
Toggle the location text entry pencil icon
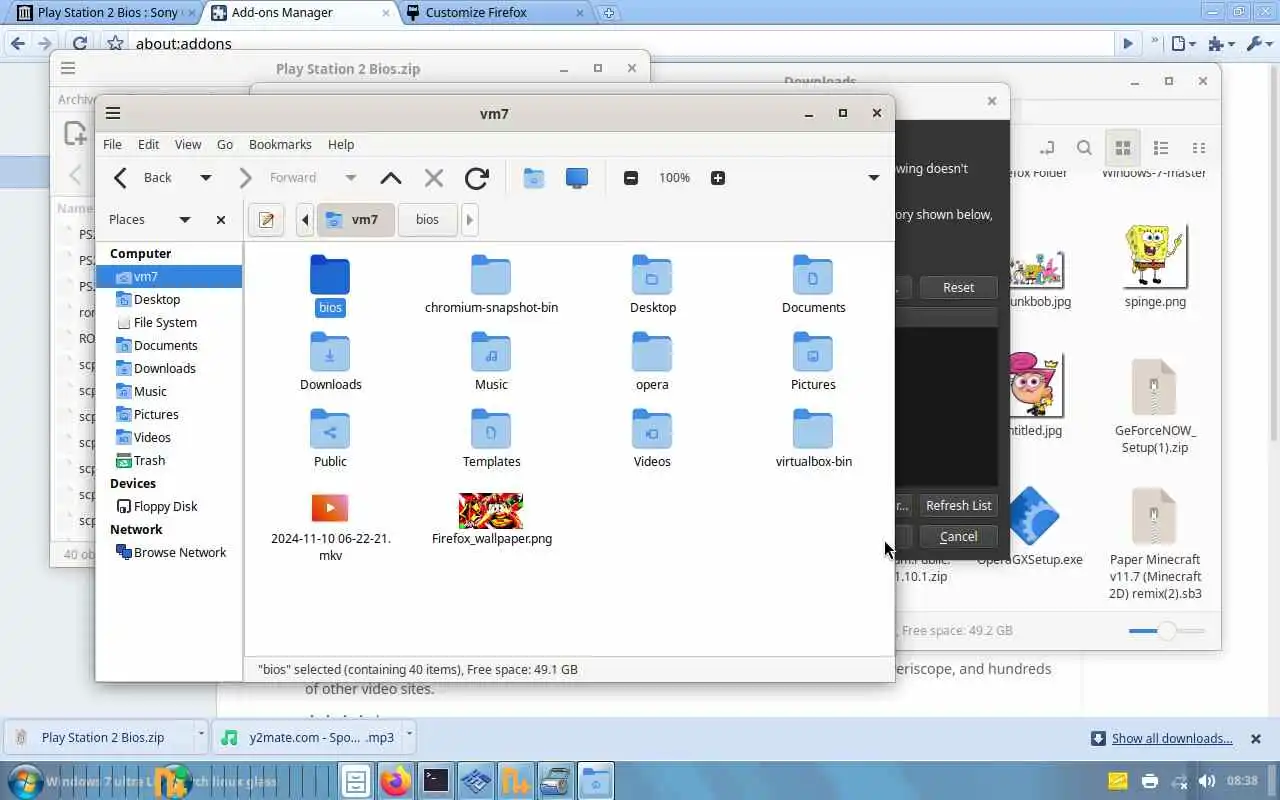266,220
